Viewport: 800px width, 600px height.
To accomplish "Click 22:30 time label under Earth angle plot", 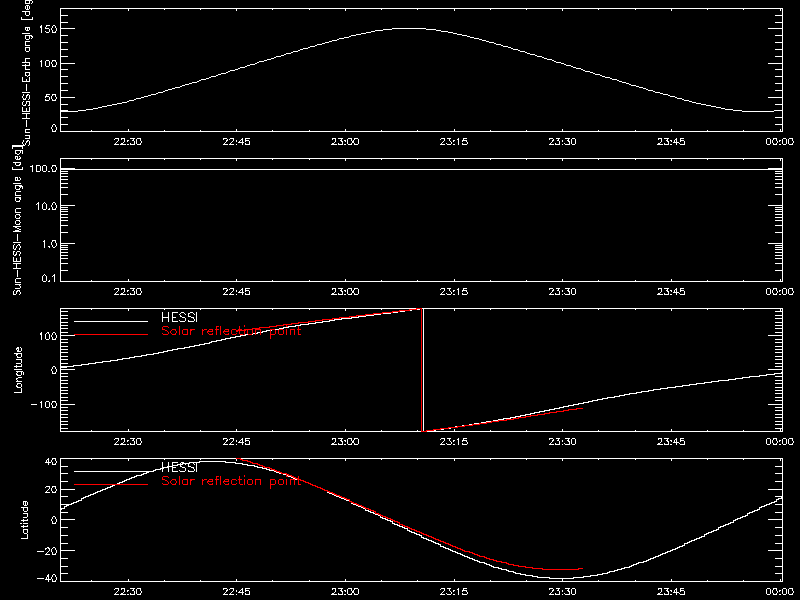I will tap(128, 142).
